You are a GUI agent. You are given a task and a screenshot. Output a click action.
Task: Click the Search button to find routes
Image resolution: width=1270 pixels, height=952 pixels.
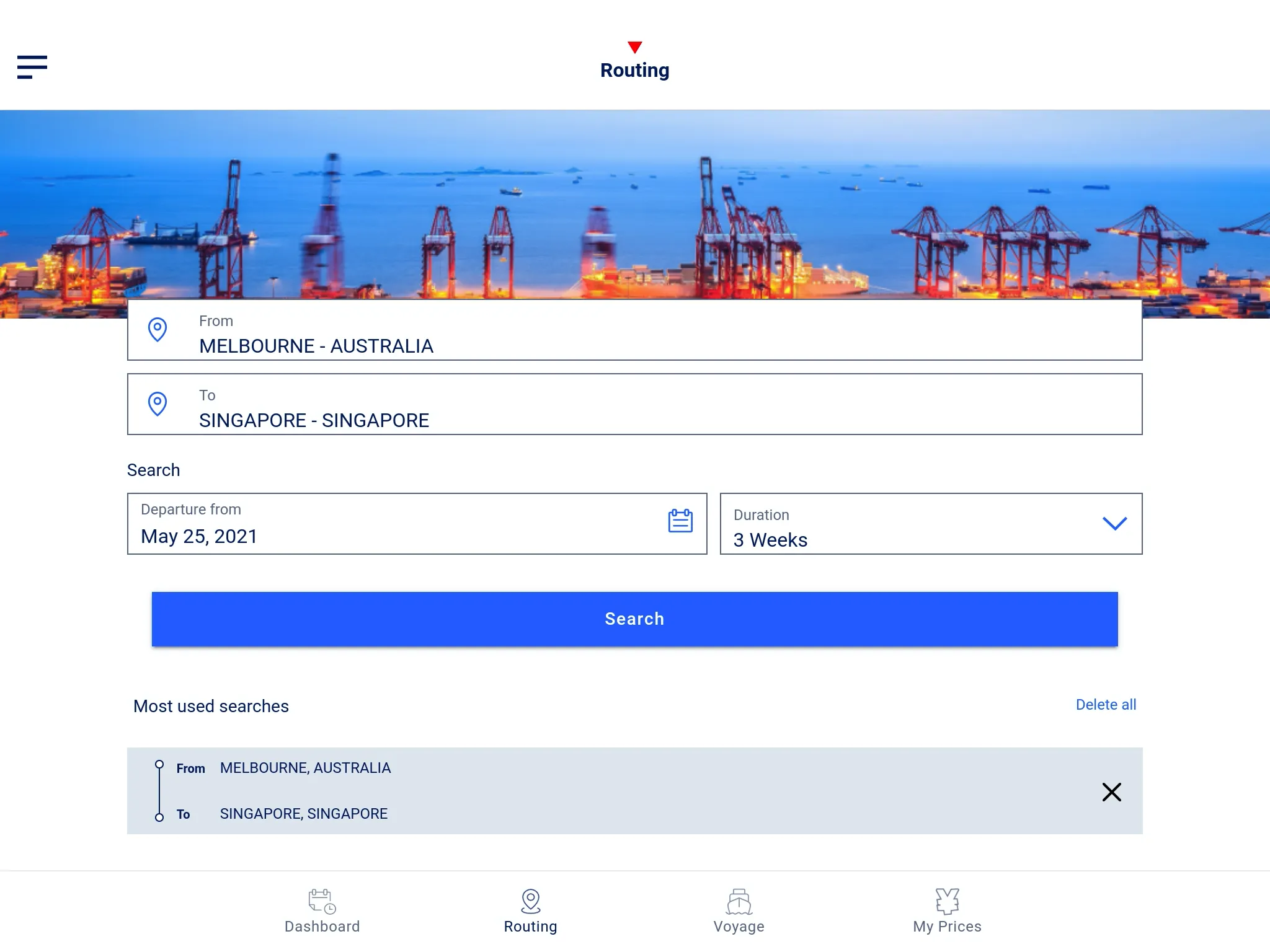click(635, 619)
